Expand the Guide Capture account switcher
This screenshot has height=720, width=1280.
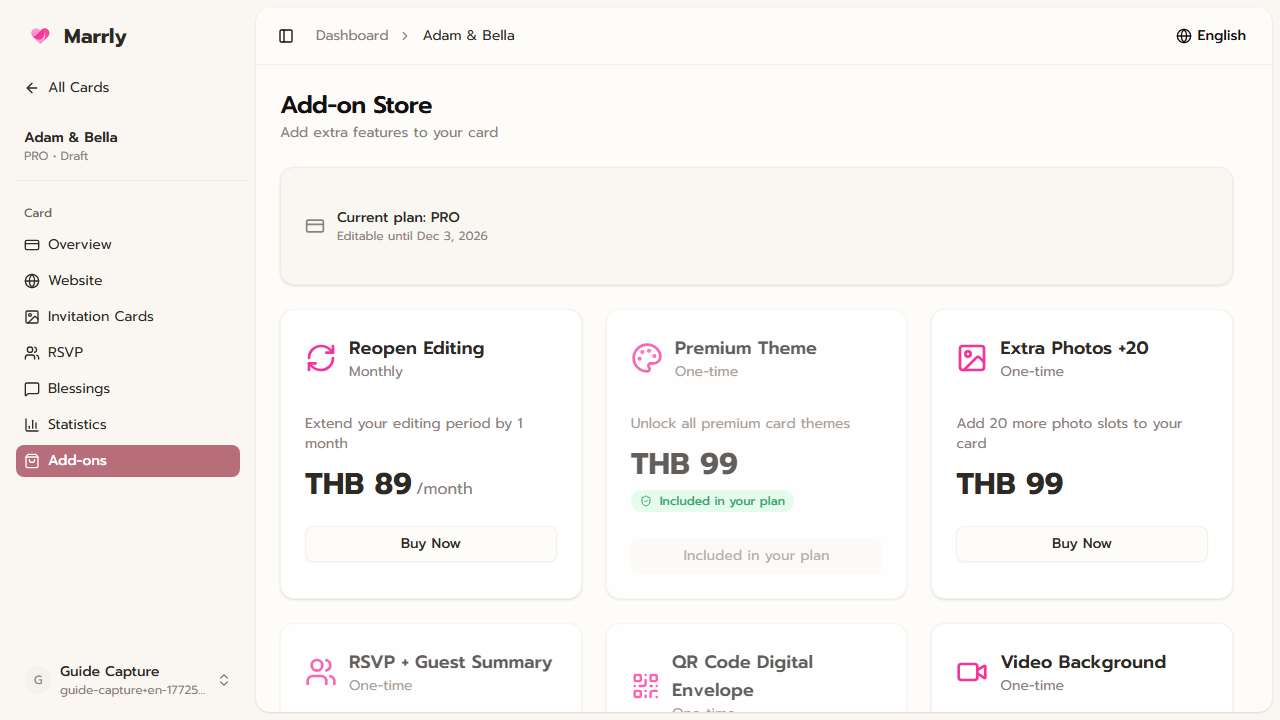pyautogui.click(x=224, y=679)
